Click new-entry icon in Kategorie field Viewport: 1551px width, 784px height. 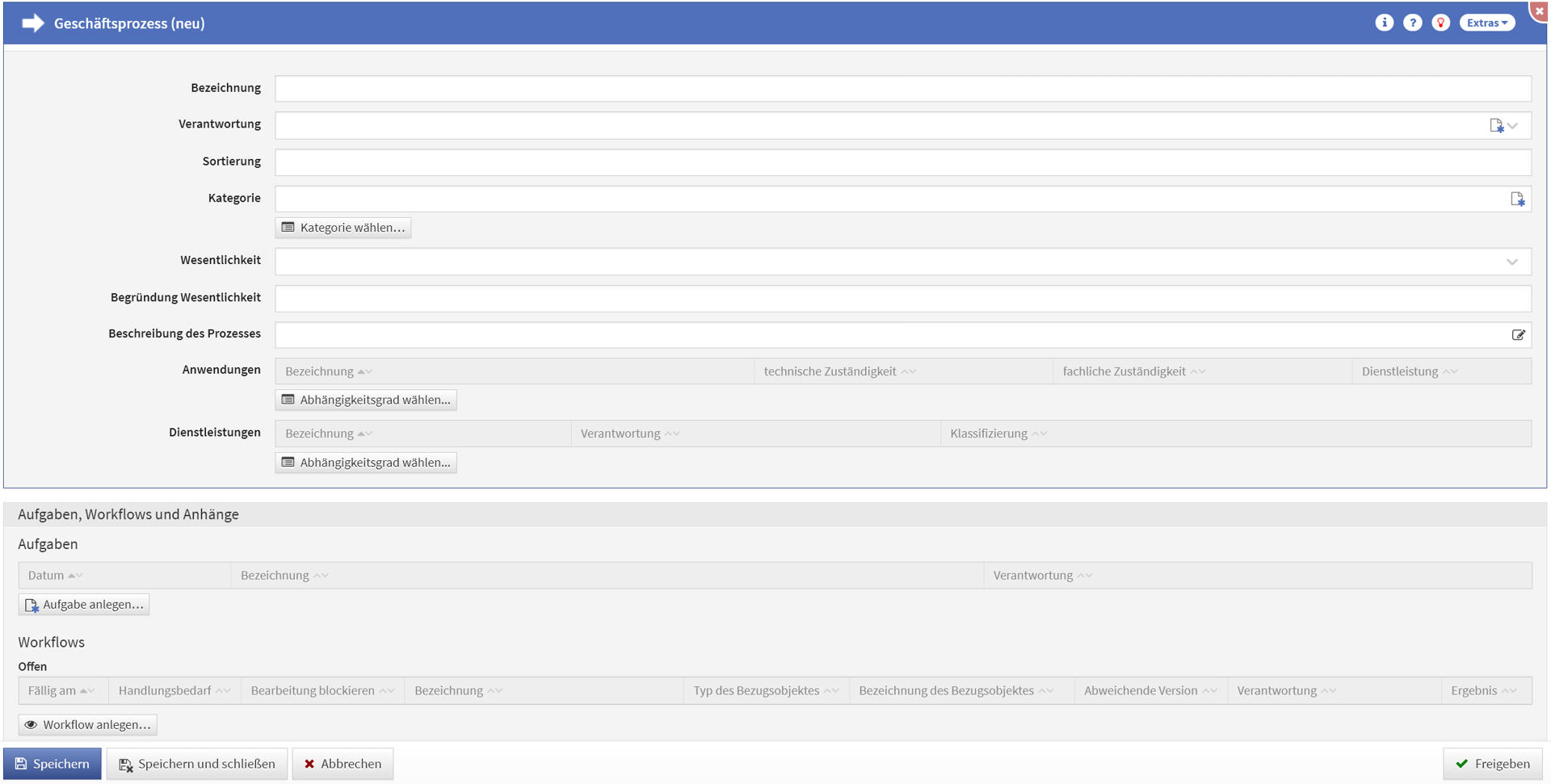tap(1517, 199)
